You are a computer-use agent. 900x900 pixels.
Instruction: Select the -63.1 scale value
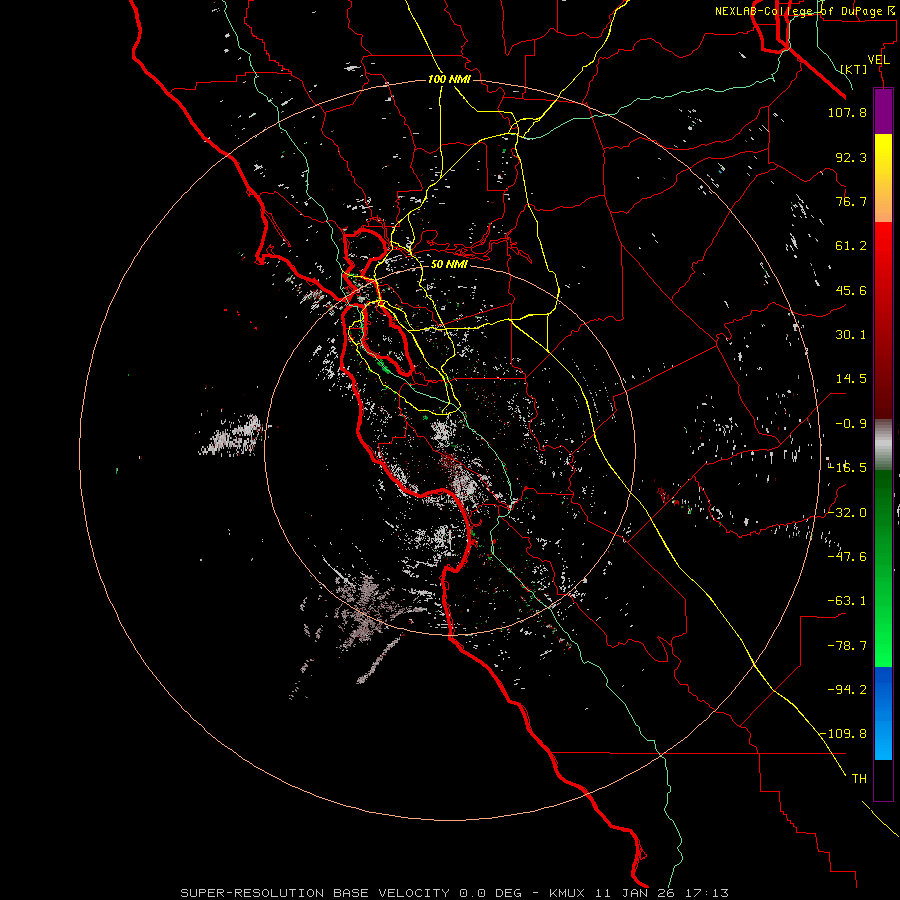[x=847, y=601]
